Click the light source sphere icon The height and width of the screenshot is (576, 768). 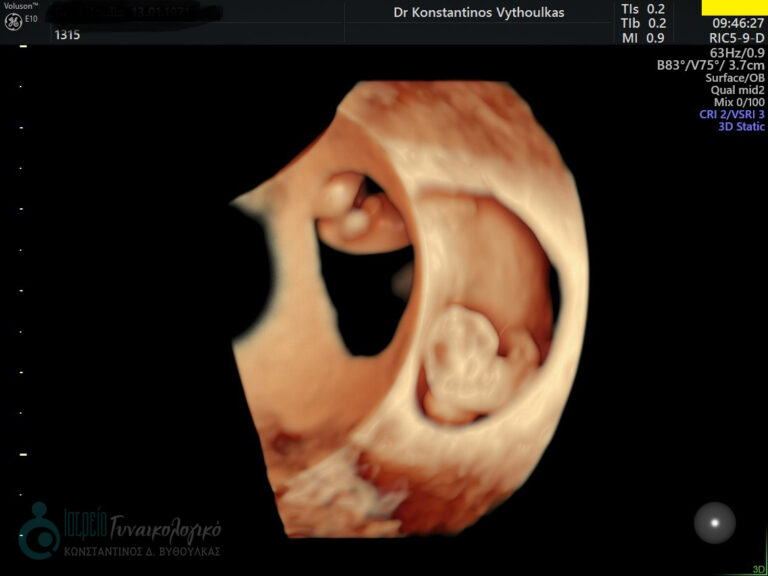pyautogui.click(x=714, y=522)
